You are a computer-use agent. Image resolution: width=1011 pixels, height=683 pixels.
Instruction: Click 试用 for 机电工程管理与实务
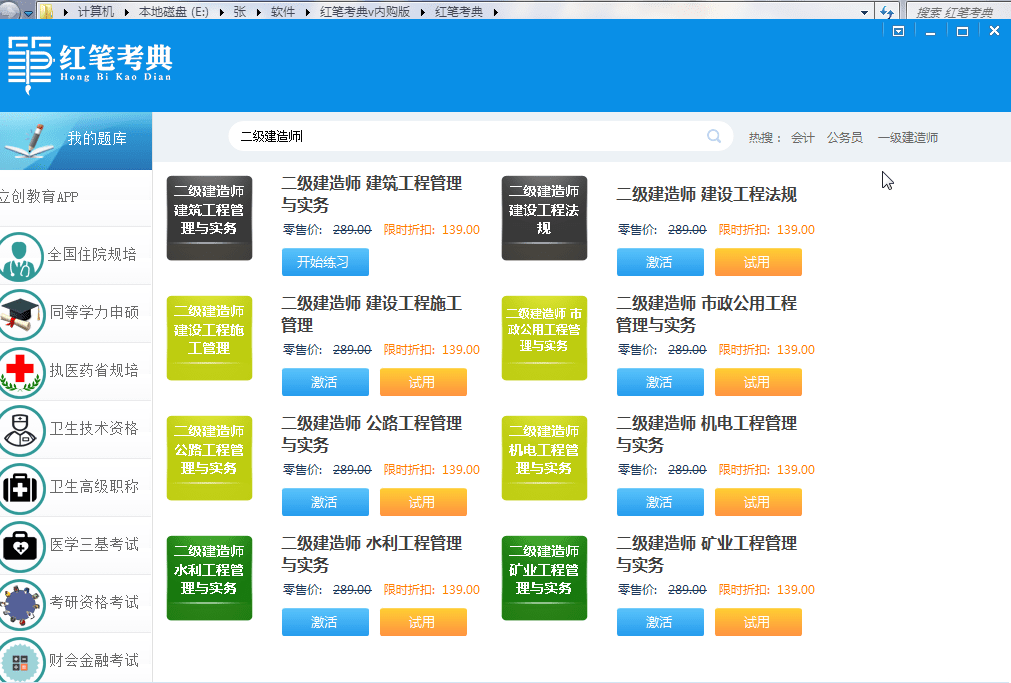click(x=758, y=502)
